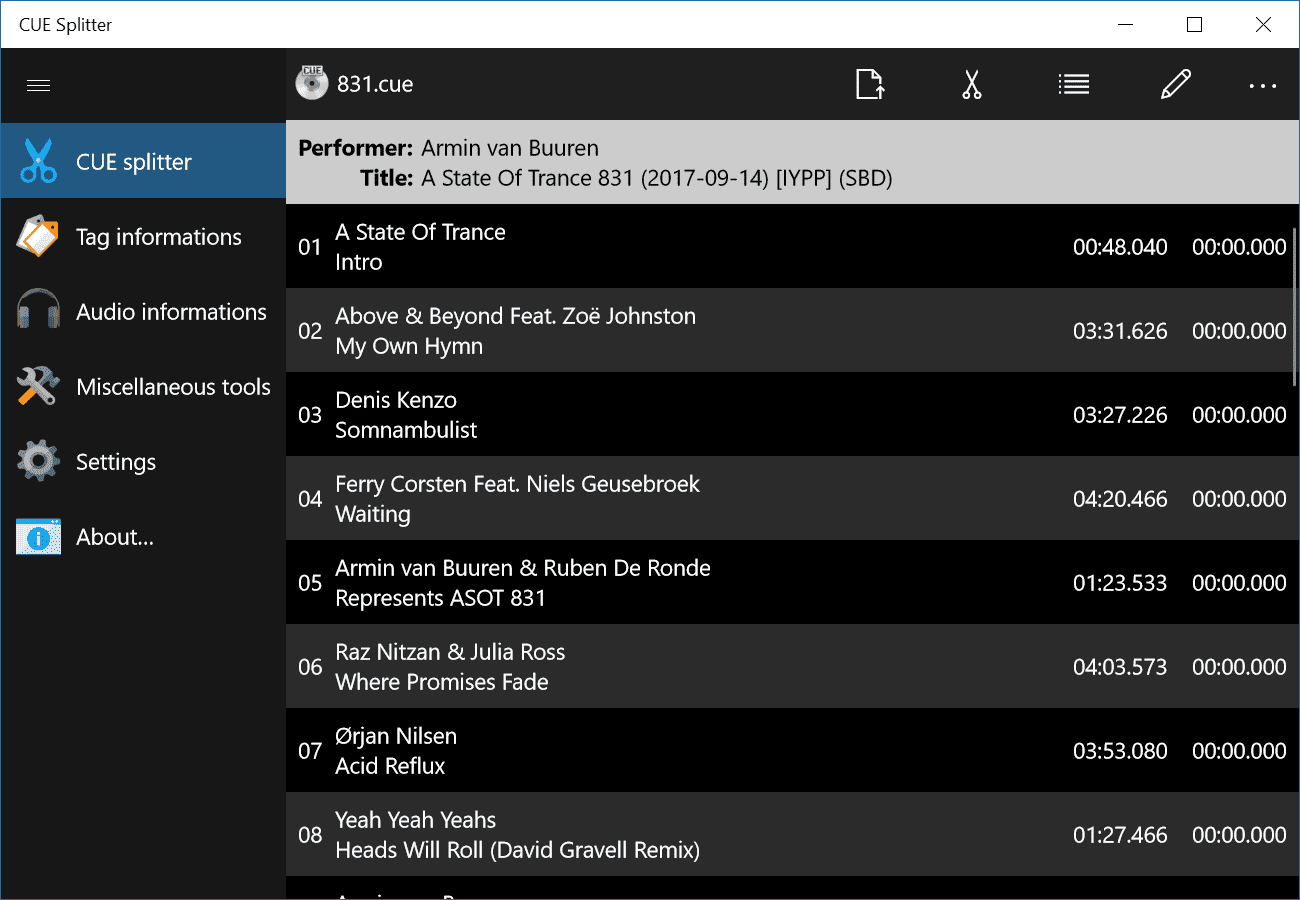Click the duration 03:53.080 of track 07
The width and height of the screenshot is (1300, 900).
pos(1120,751)
